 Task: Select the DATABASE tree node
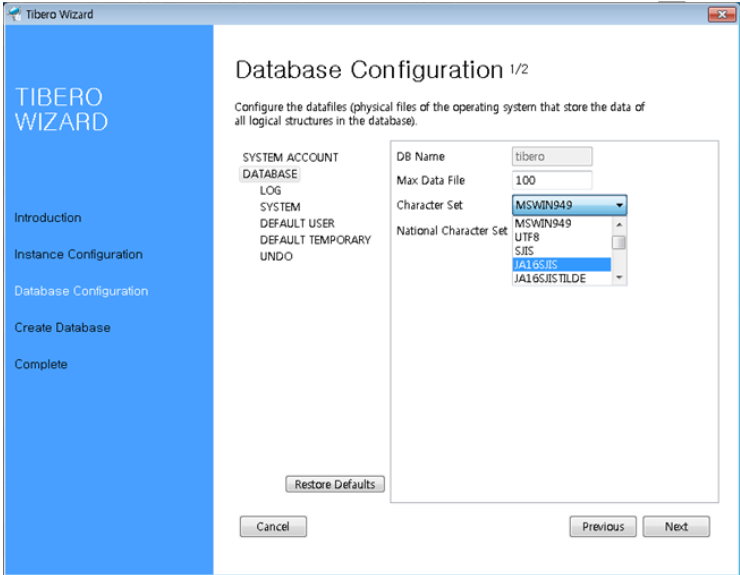[x=269, y=174]
